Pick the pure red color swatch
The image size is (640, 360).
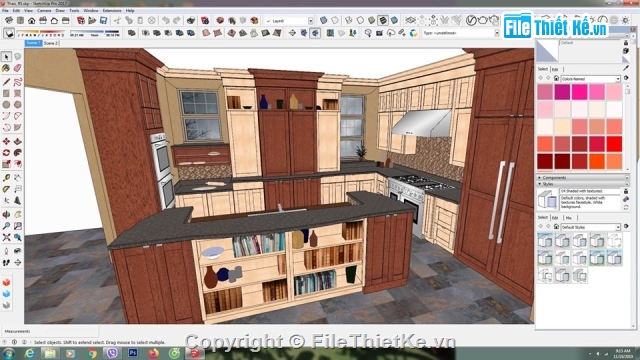[614, 144]
